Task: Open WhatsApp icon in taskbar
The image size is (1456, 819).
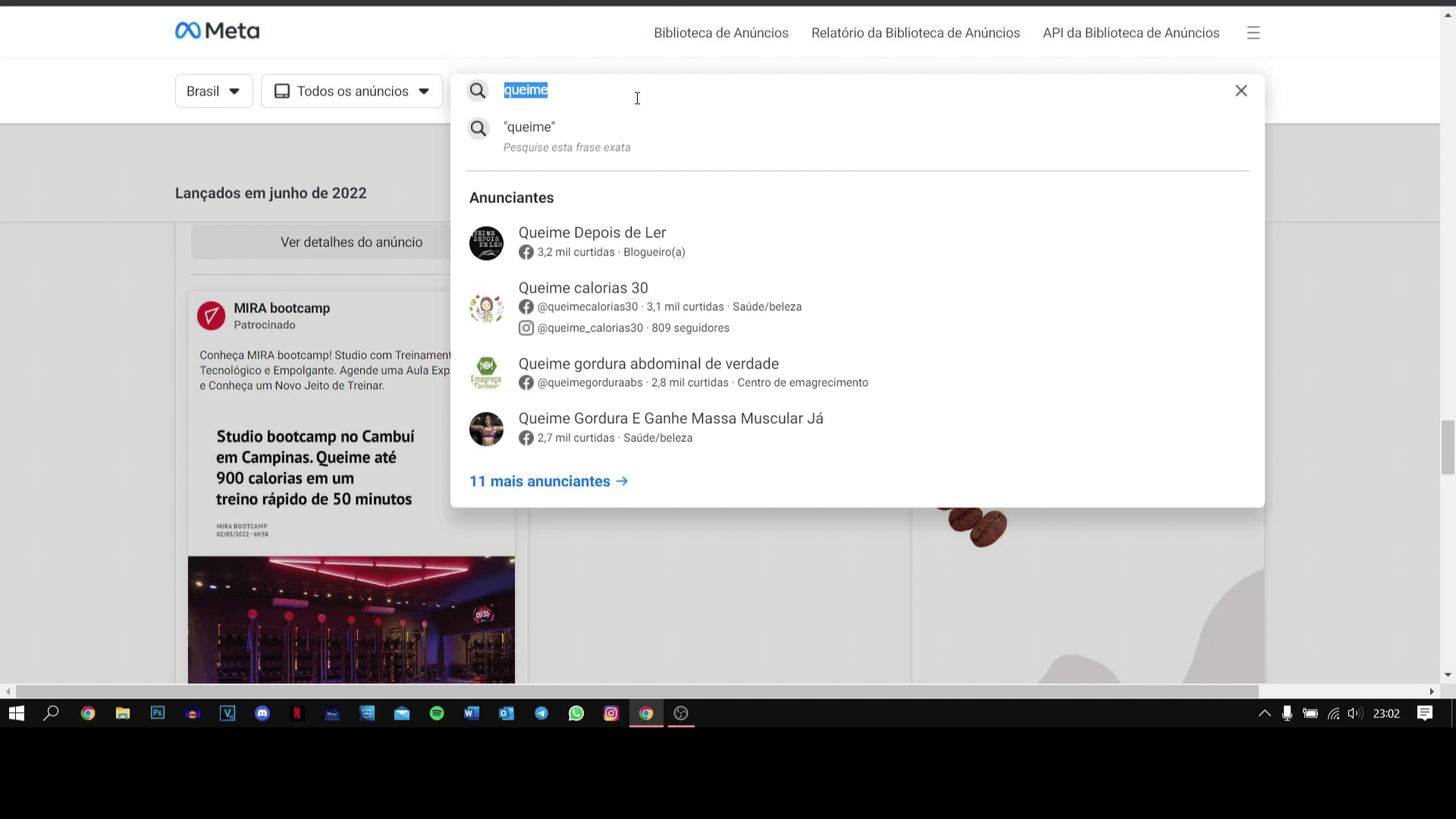Action: click(x=576, y=714)
